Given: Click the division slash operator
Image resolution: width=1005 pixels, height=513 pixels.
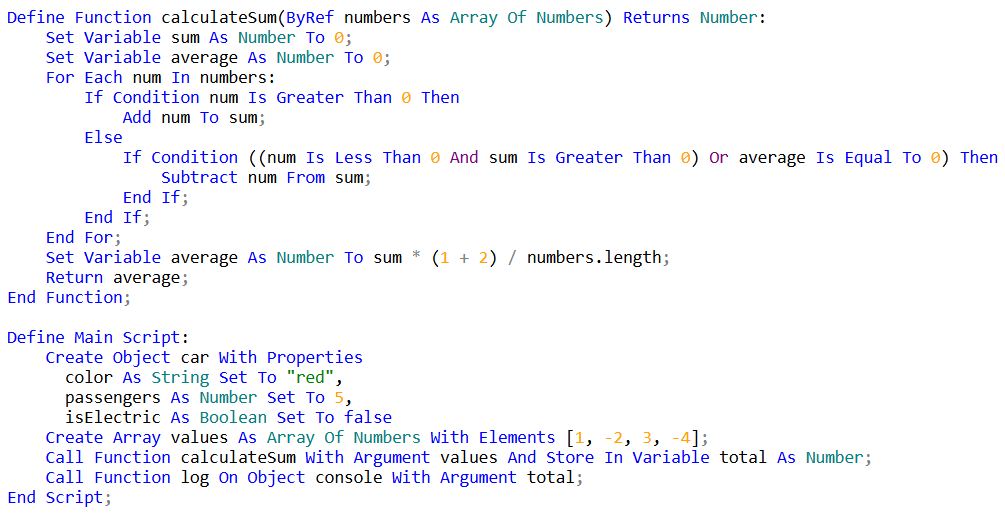Looking at the screenshot, I should pos(512,257).
